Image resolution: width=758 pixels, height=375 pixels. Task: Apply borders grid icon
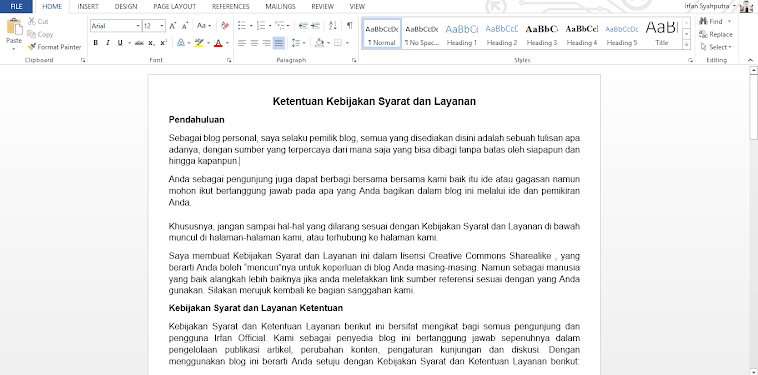(x=338, y=43)
